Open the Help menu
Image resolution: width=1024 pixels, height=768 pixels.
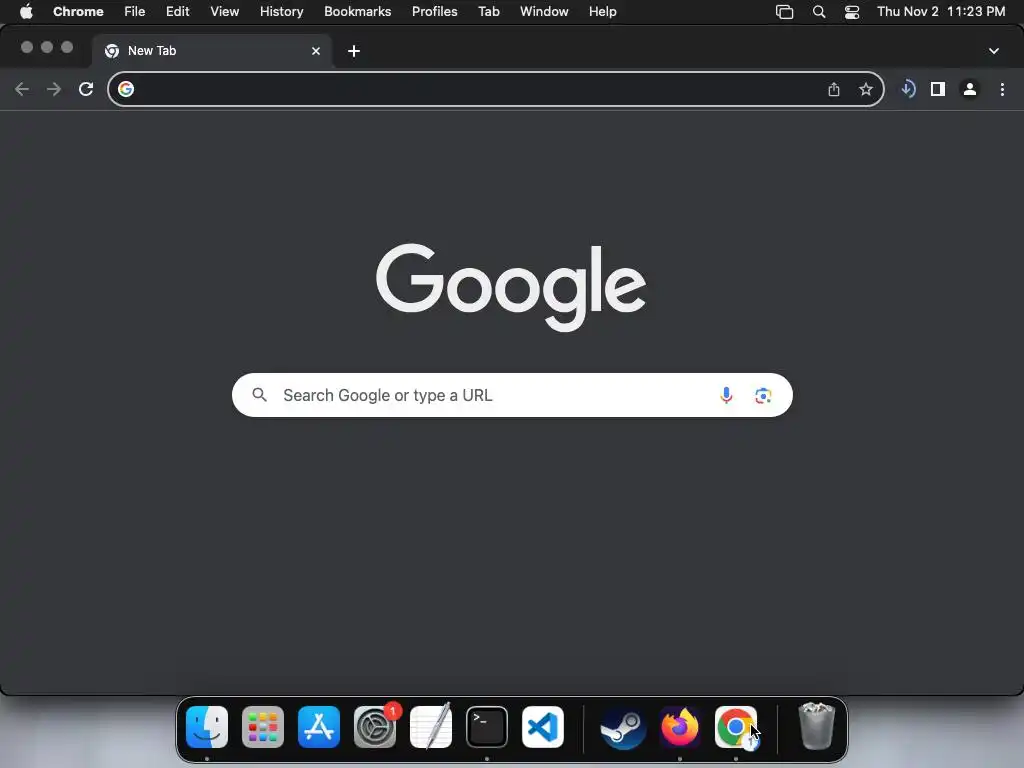(x=603, y=12)
